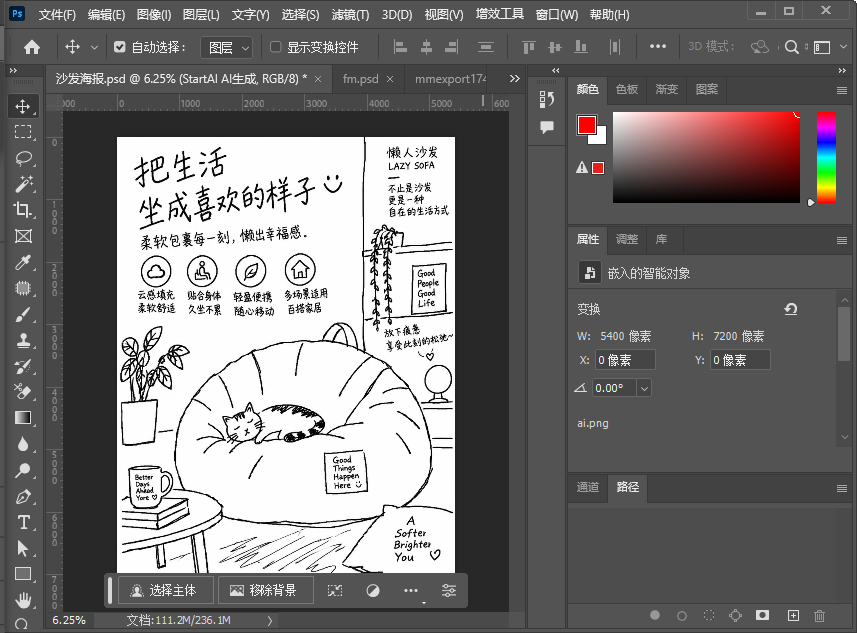Toggle 自动选择 checkbox
The height and width of the screenshot is (633, 857).
120,47
